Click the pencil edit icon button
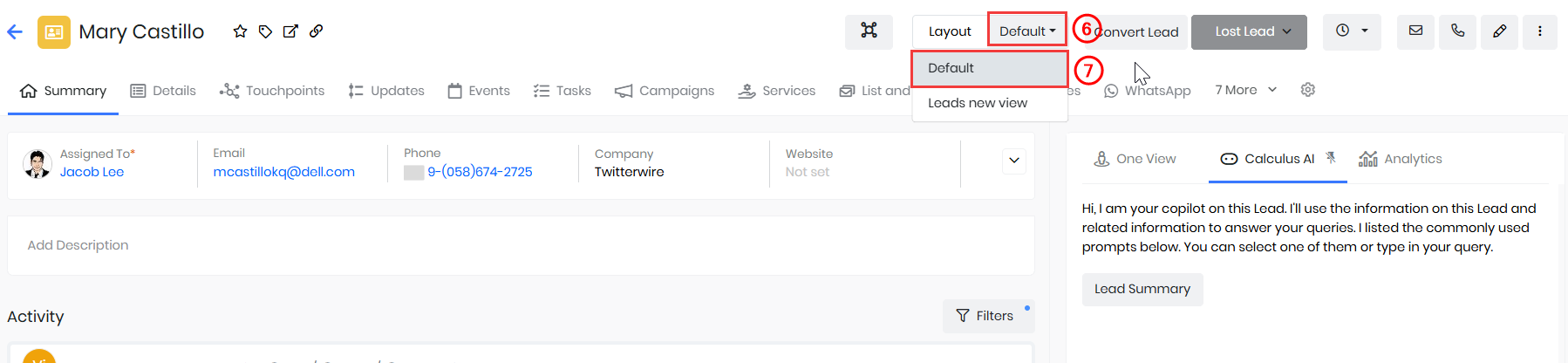 coord(1499,31)
